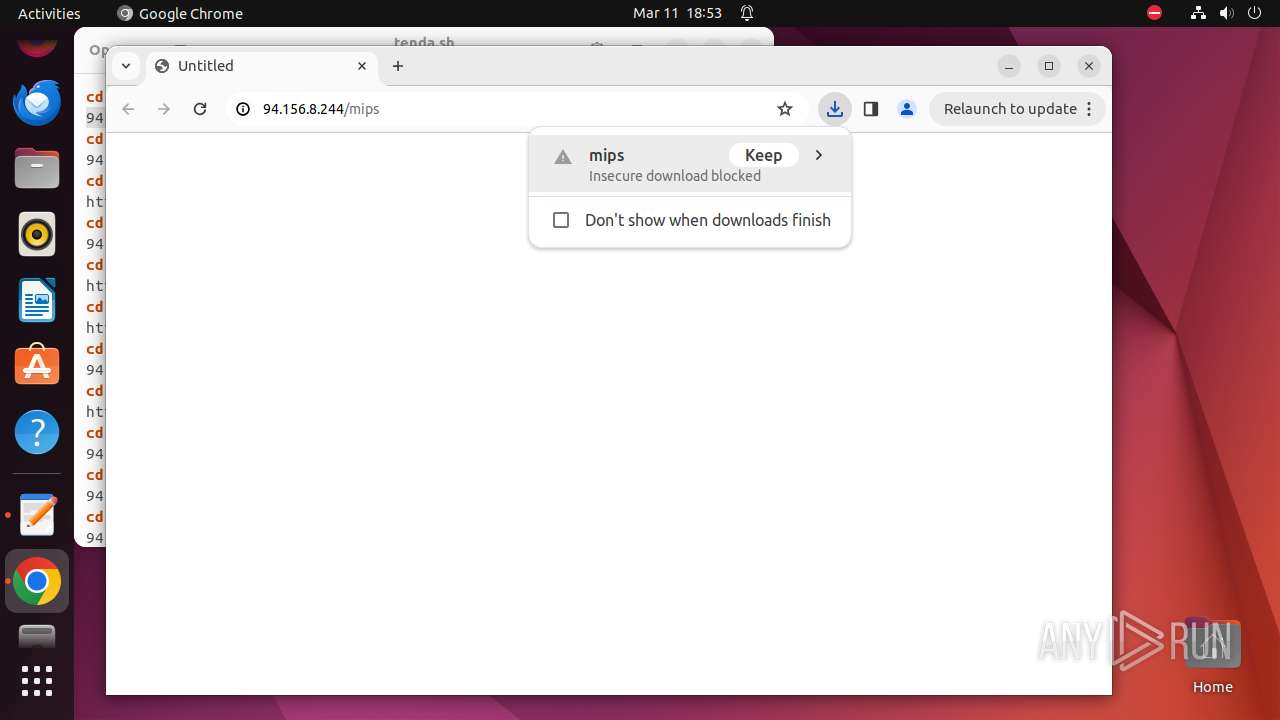Open Google Chrome app menu in top bar
This screenshot has width=1280, height=720.
pyautogui.click(x=180, y=13)
